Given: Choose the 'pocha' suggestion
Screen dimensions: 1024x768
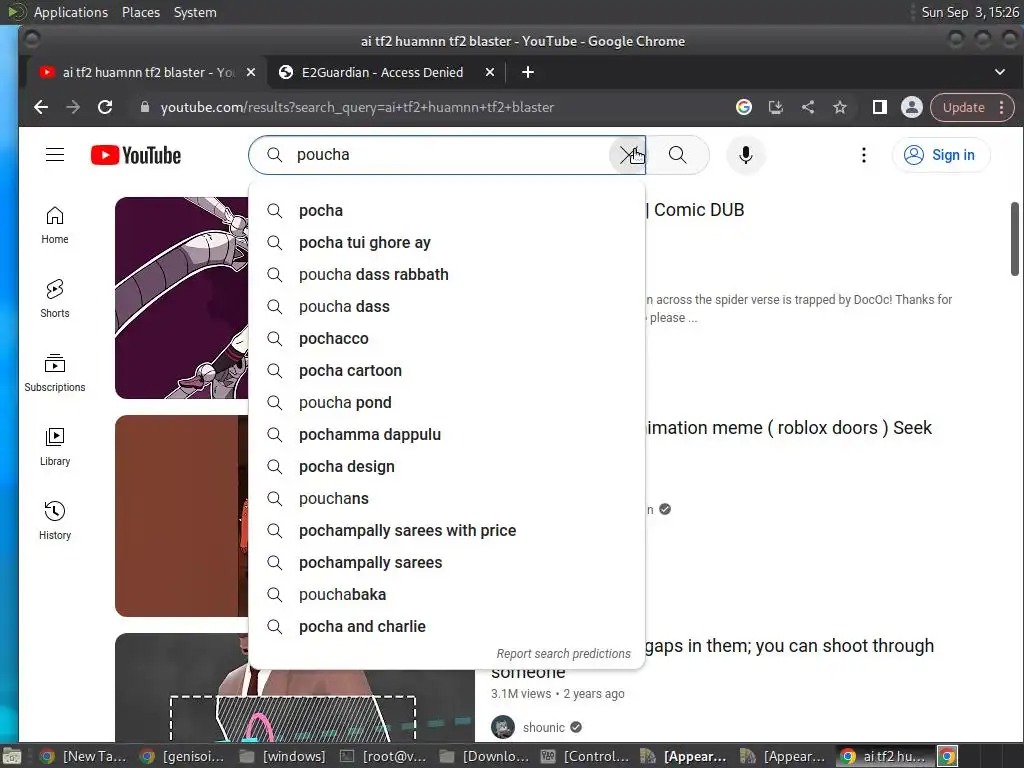Looking at the screenshot, I should [x=447, y=210].
